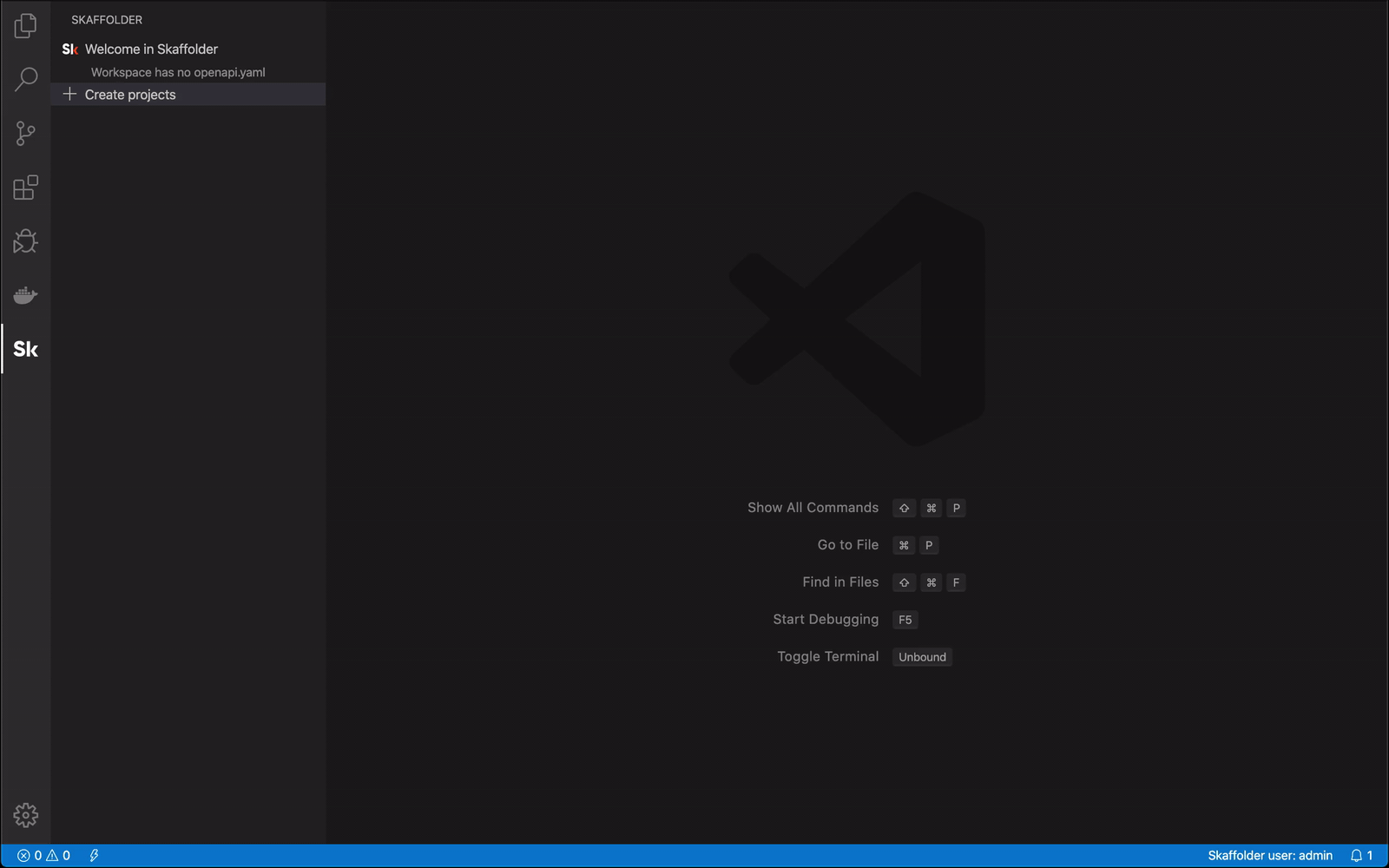Open the Source Control view
This screenshot has width=1389, height=868.
(x=25, y=134)
